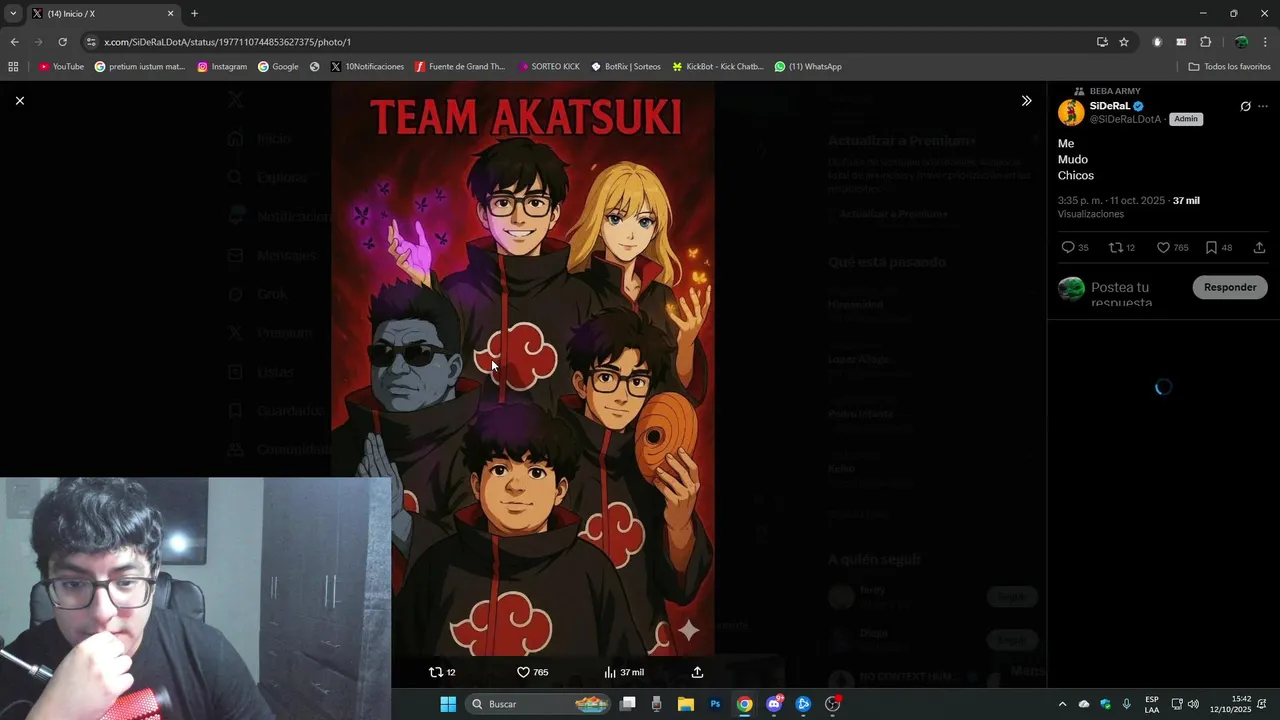The height and width of the screenshot is (720, 1280).
Task: Focus the Postea tu respuesta field
Action: point(1135,294)
